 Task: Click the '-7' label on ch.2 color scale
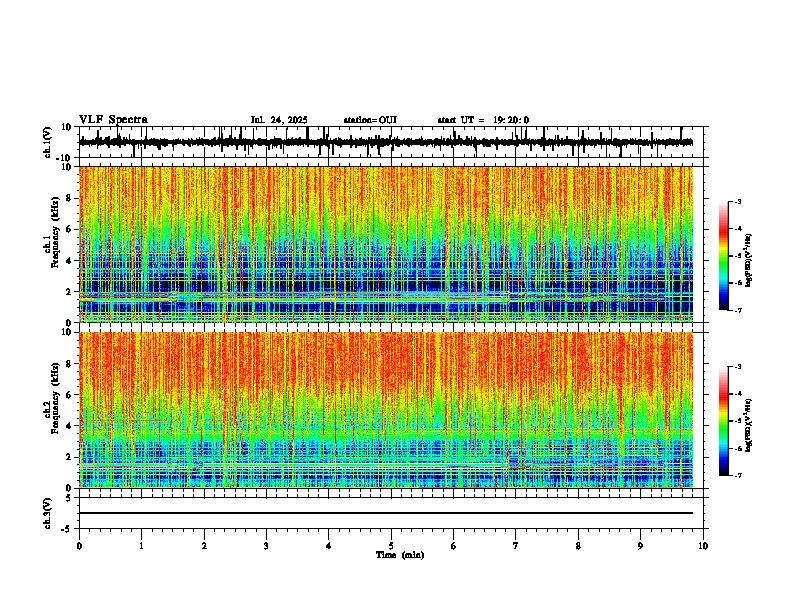click(x=738, y=475)
